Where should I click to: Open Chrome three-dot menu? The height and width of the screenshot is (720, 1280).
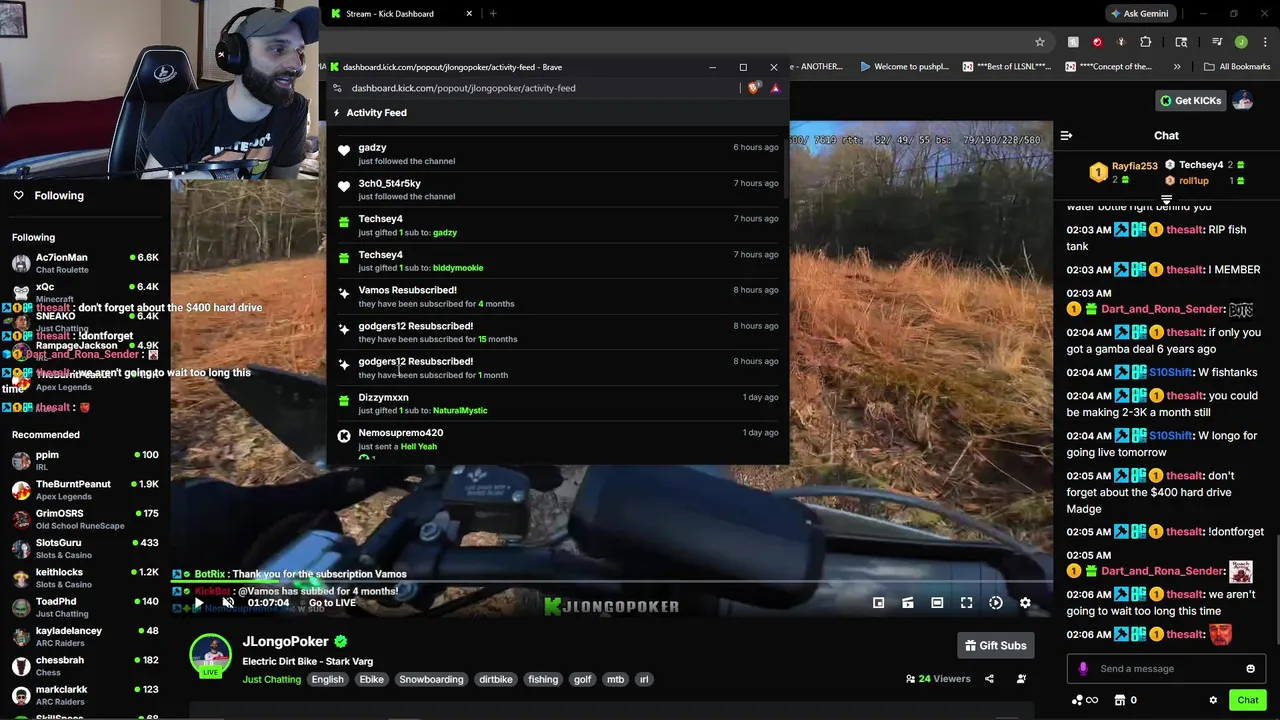[x=1265, y=42]
